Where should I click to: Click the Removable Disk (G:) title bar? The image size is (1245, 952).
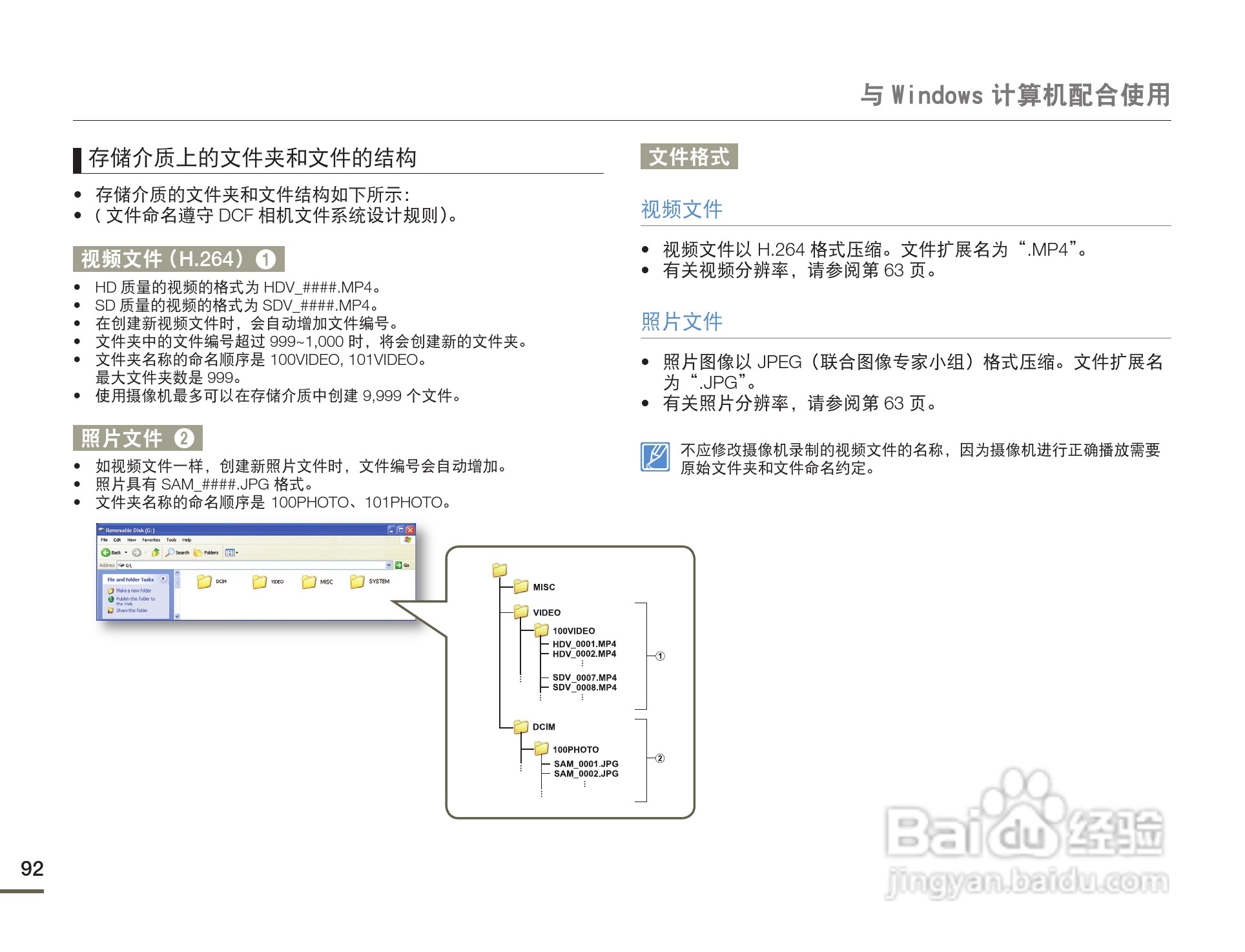pos(256,530)
